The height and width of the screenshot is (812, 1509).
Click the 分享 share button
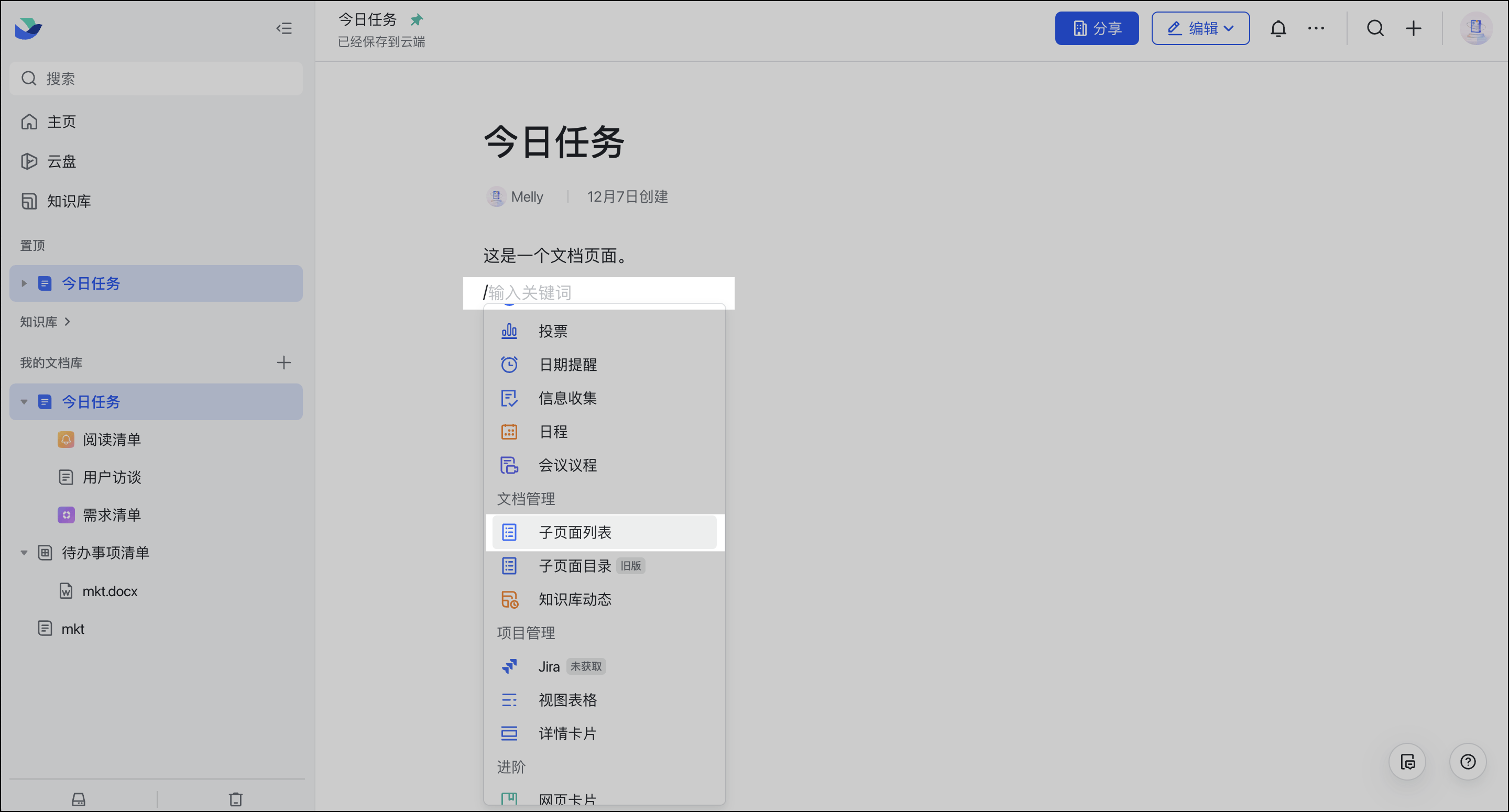1097,28
